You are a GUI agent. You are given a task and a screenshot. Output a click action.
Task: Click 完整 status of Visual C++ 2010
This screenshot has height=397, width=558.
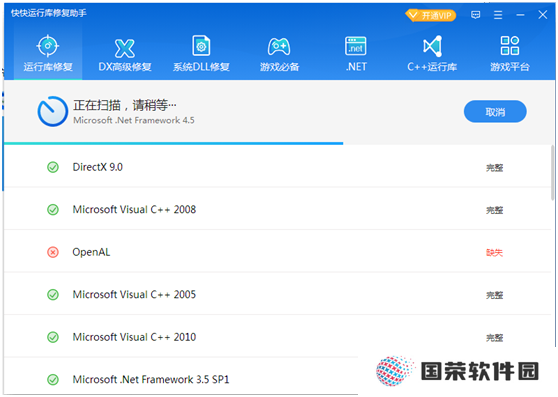(495, 338)
